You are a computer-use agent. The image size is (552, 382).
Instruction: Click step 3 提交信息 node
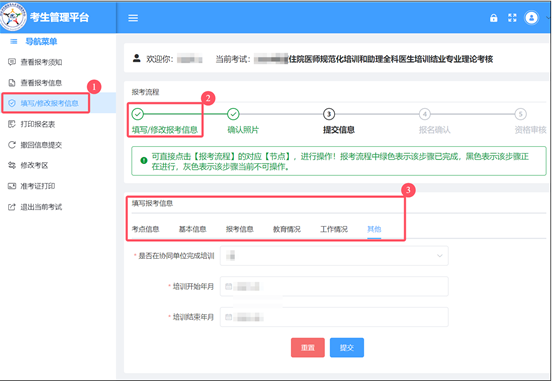click(x=329, y=114)
